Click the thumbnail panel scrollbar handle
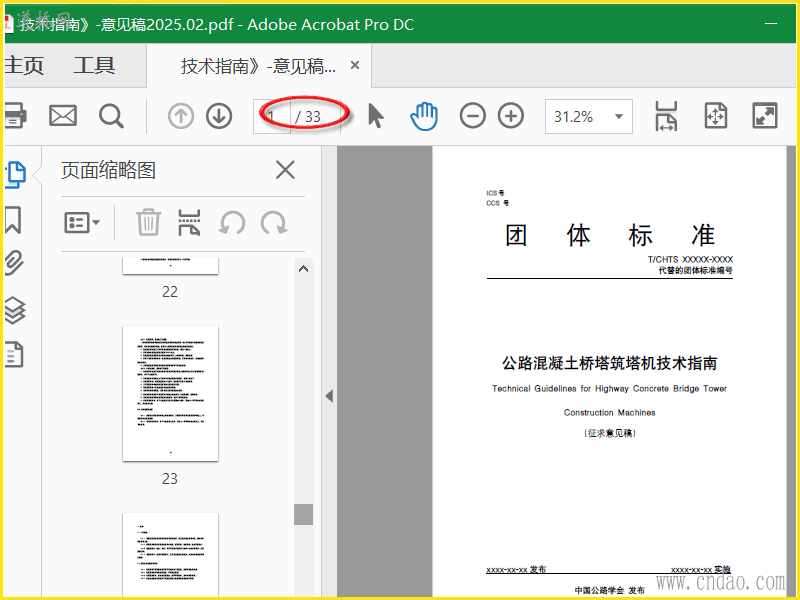This screenshot has height=600, width=800. click(x=304, y=514)
